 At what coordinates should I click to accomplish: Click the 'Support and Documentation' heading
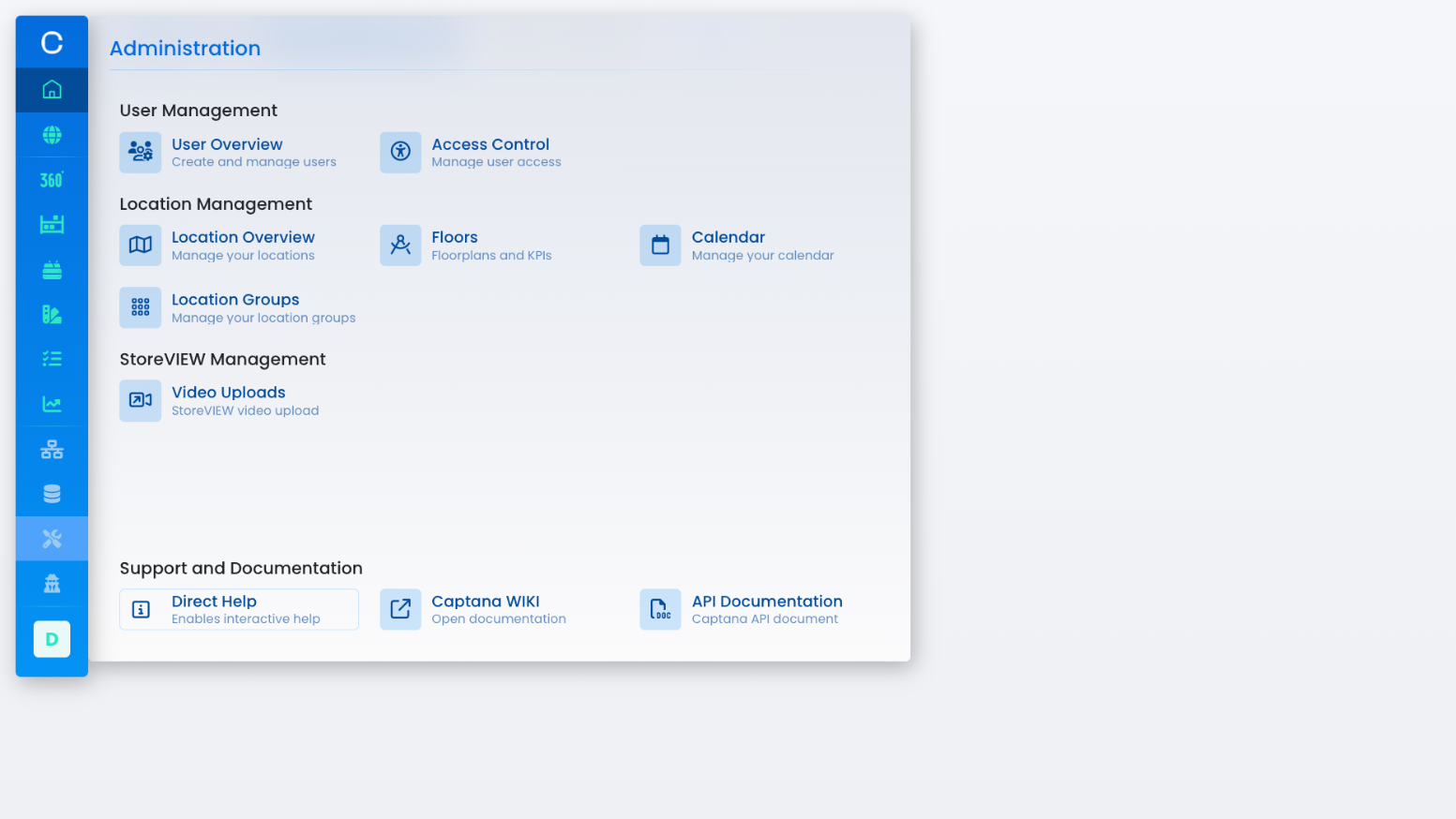(x=241, y=569)
